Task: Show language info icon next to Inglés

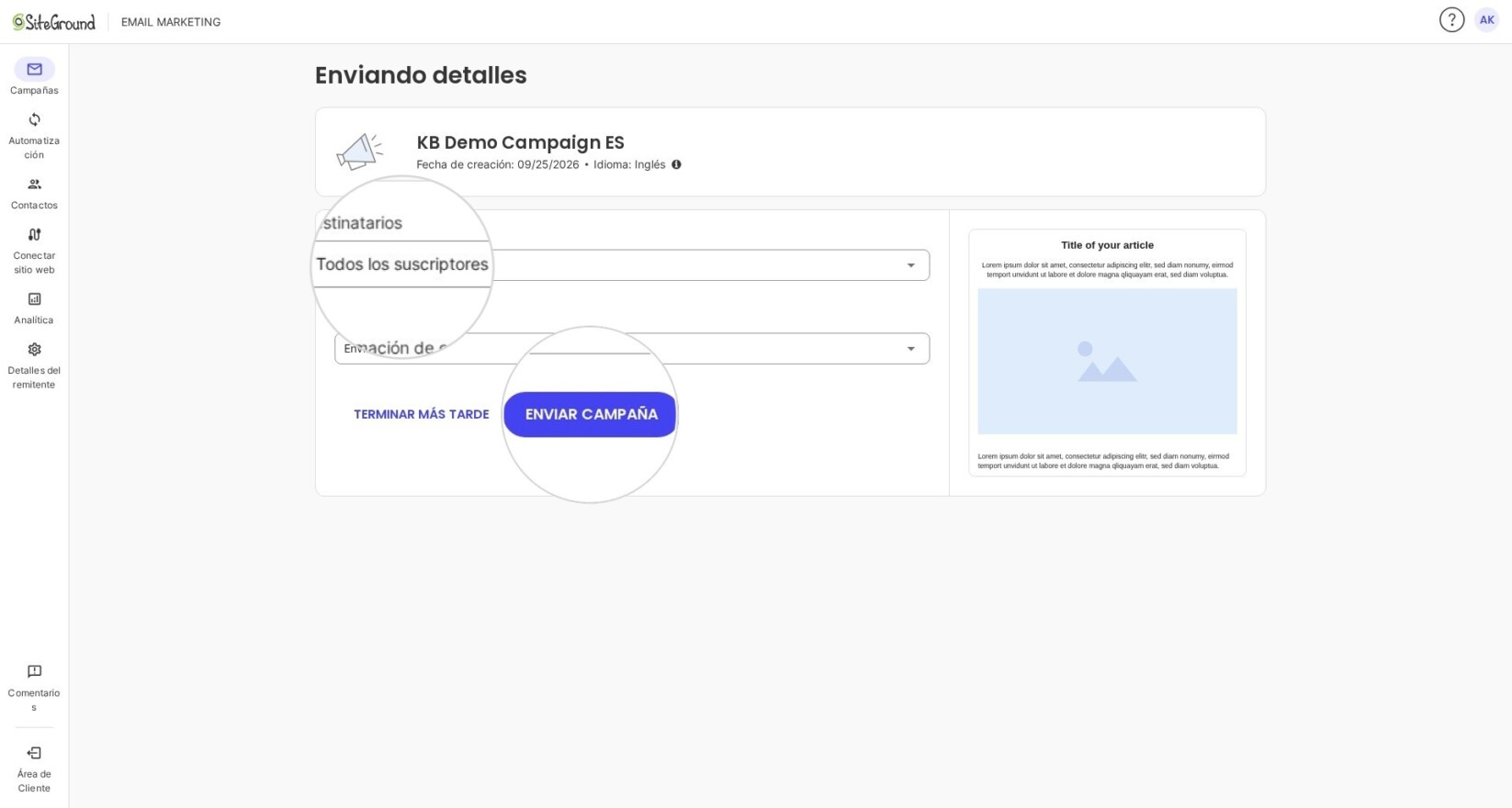Action: click(x=676, y=164)
